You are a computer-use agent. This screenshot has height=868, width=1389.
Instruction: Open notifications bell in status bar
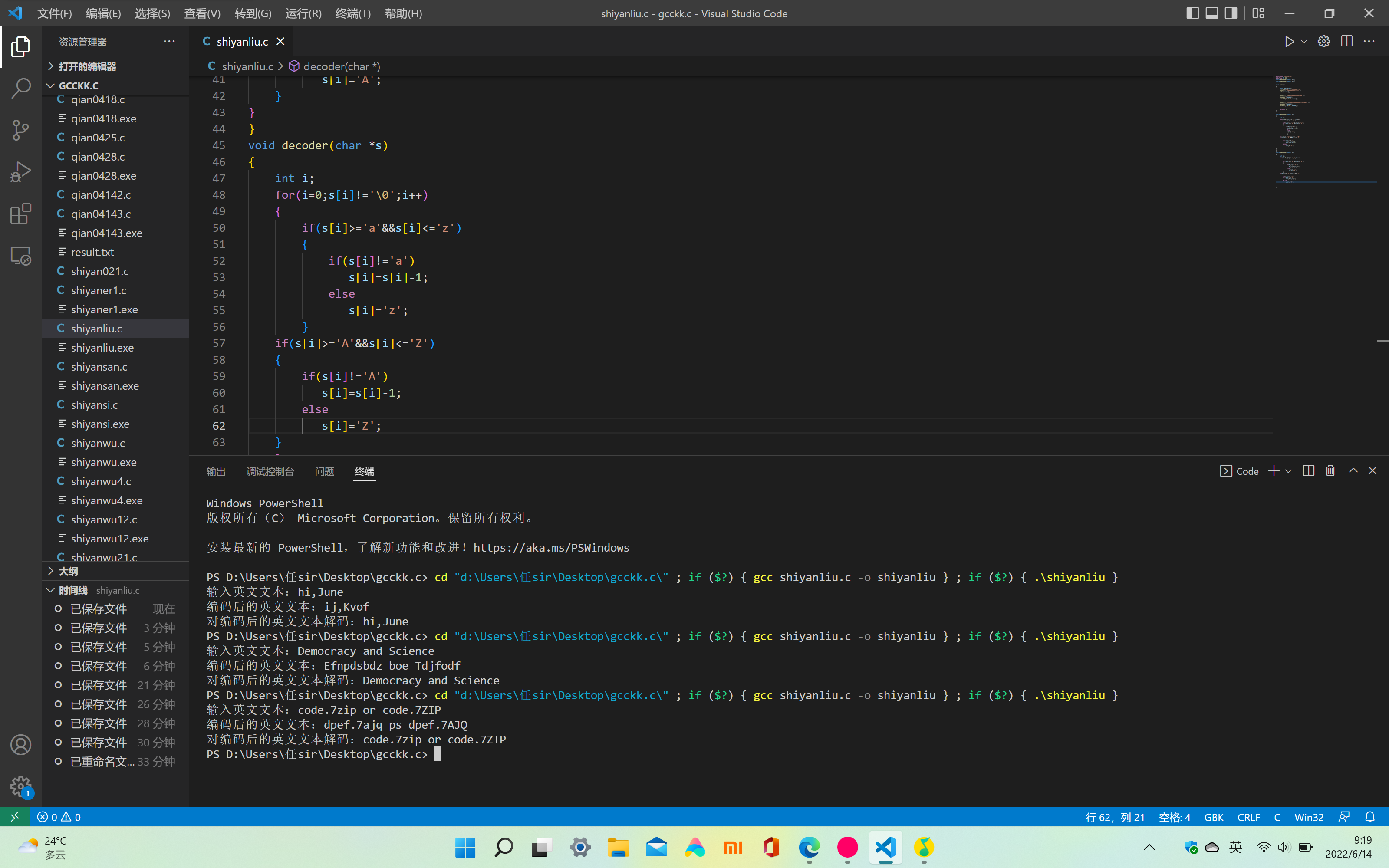(x=1370, y=817)
